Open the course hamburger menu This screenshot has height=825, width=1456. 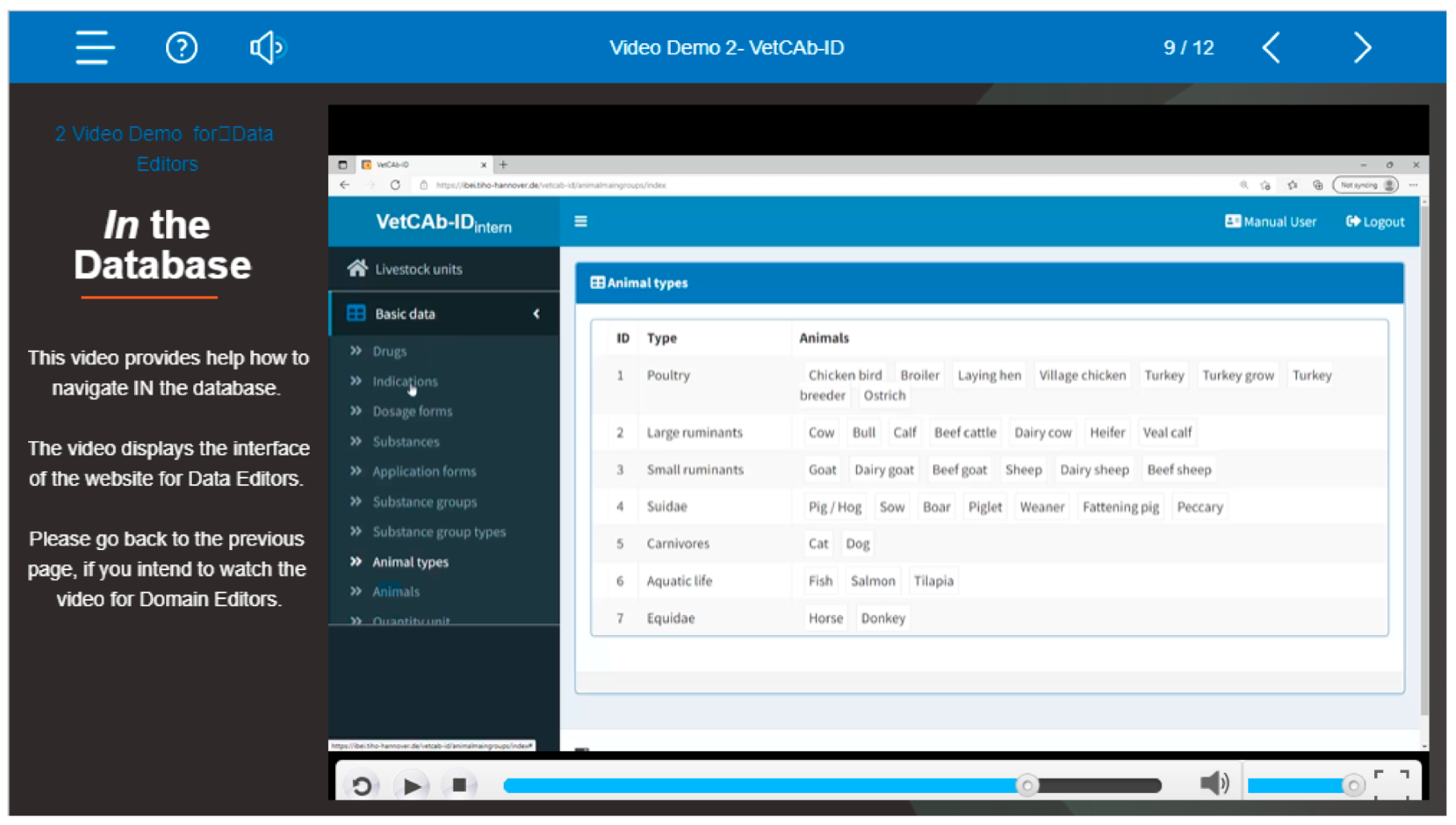(95, 47)
